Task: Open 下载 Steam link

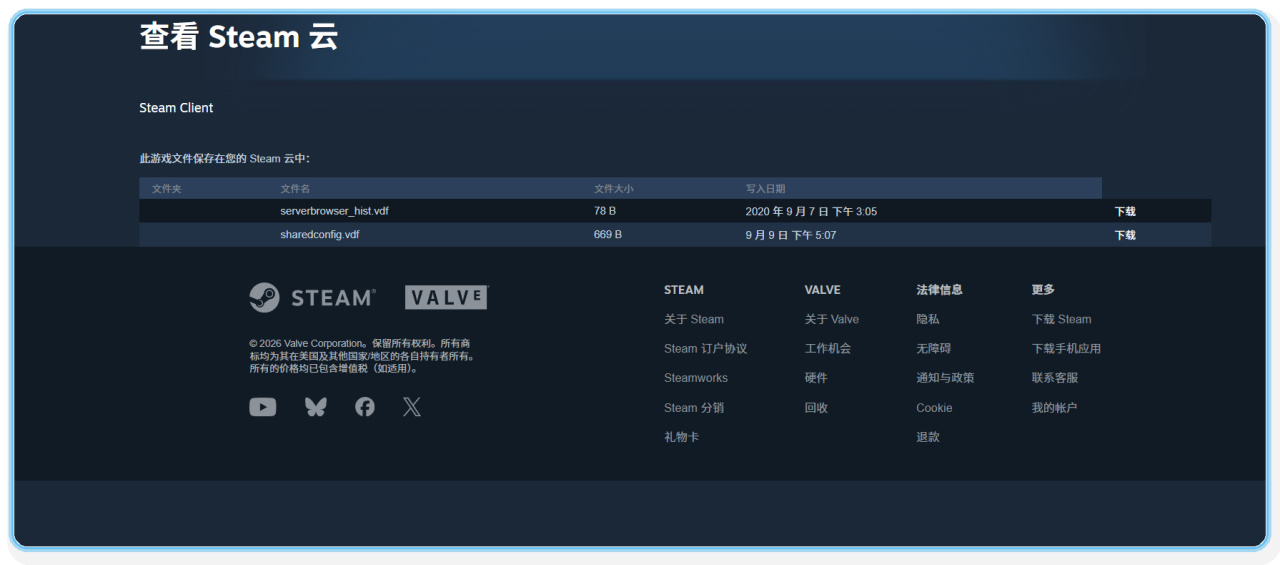Action: click(1062, 319)
